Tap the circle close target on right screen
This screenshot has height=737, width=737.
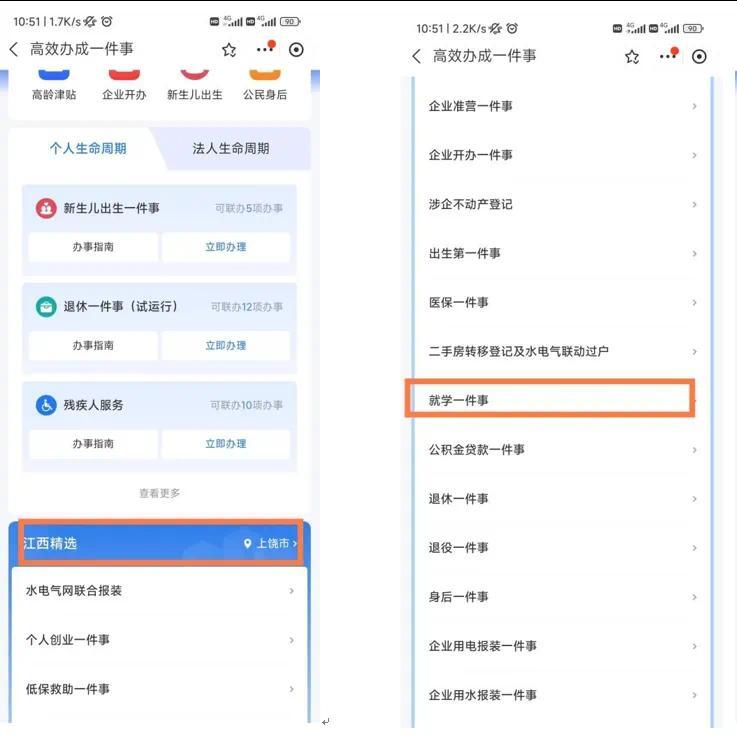pos(699,57)
